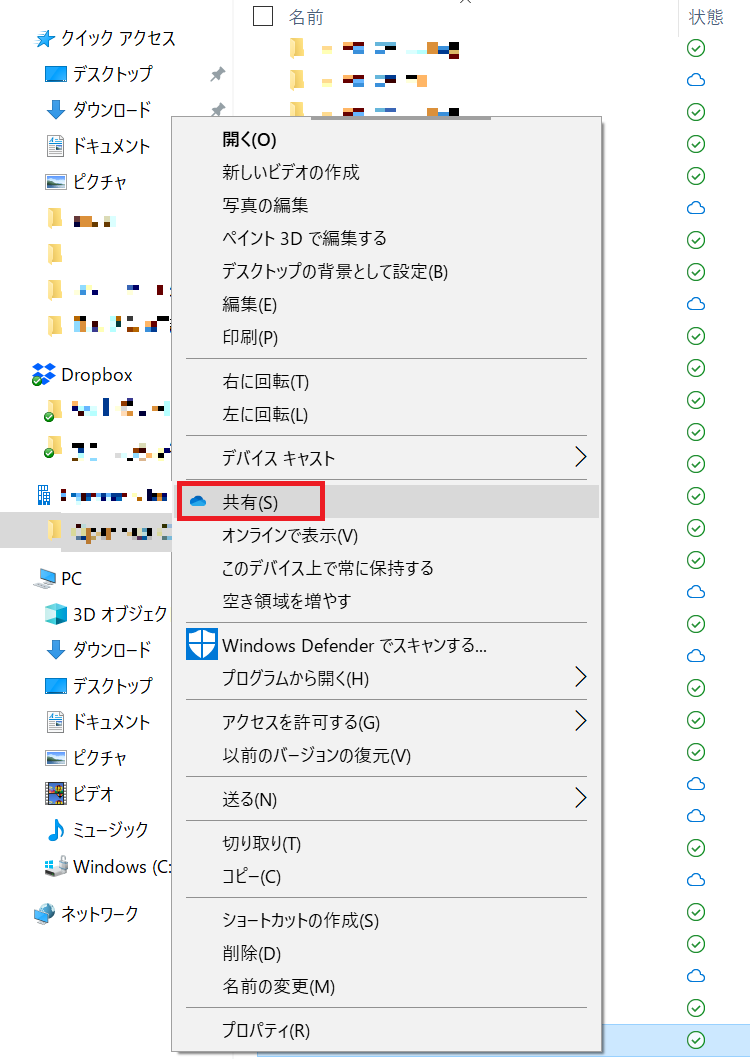
Task: Open ピクチャ under PC
Action: pos(99,758)
